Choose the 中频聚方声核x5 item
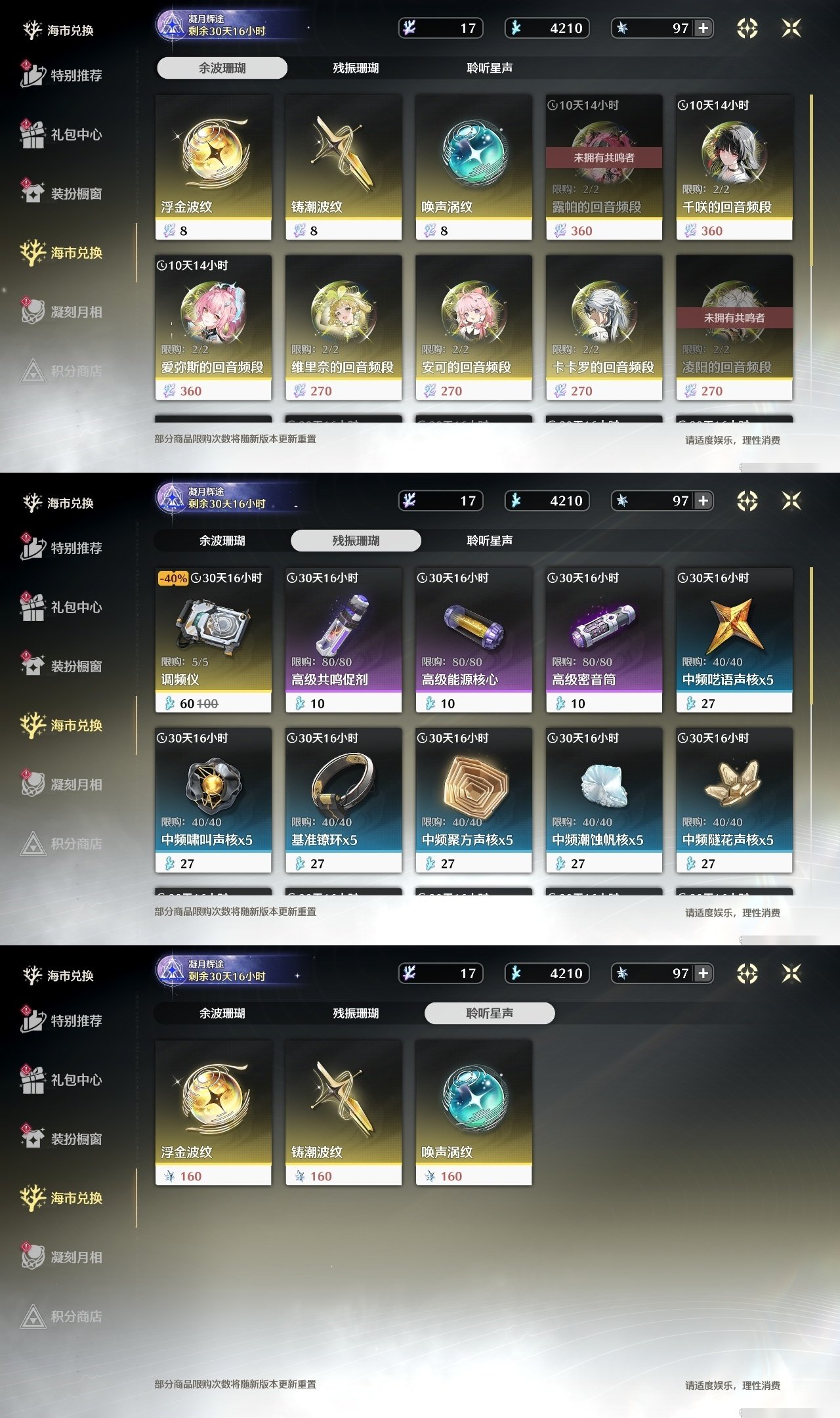 point(474,800)
